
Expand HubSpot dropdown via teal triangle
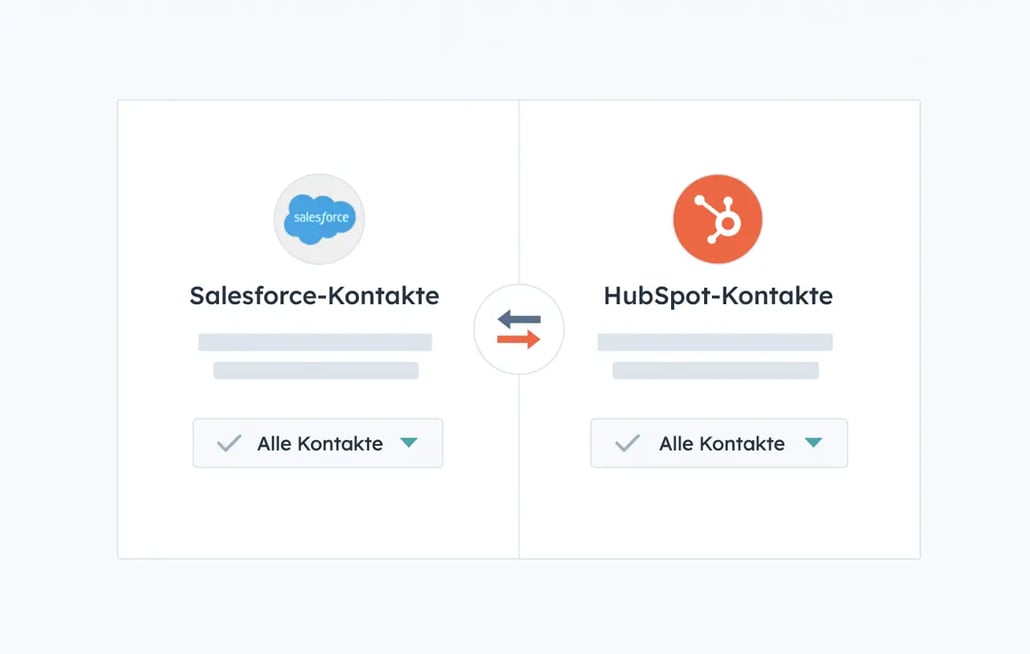[x=813, y=442]
